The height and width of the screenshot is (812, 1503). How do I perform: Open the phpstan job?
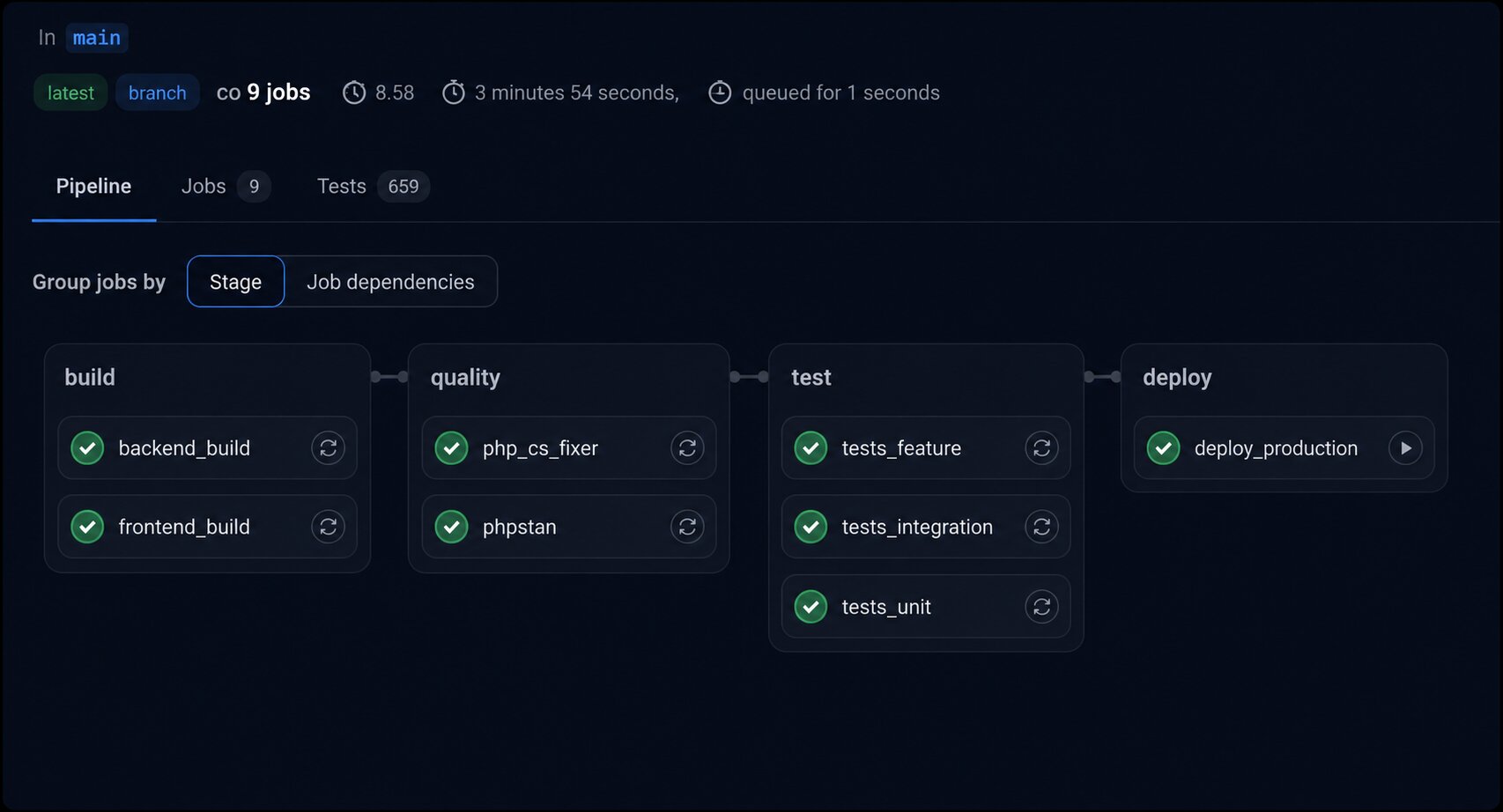[x=519, y=527]
